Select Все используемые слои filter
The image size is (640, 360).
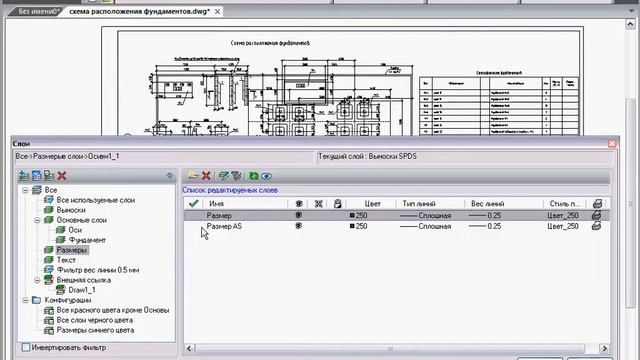[x=96, y=200]
